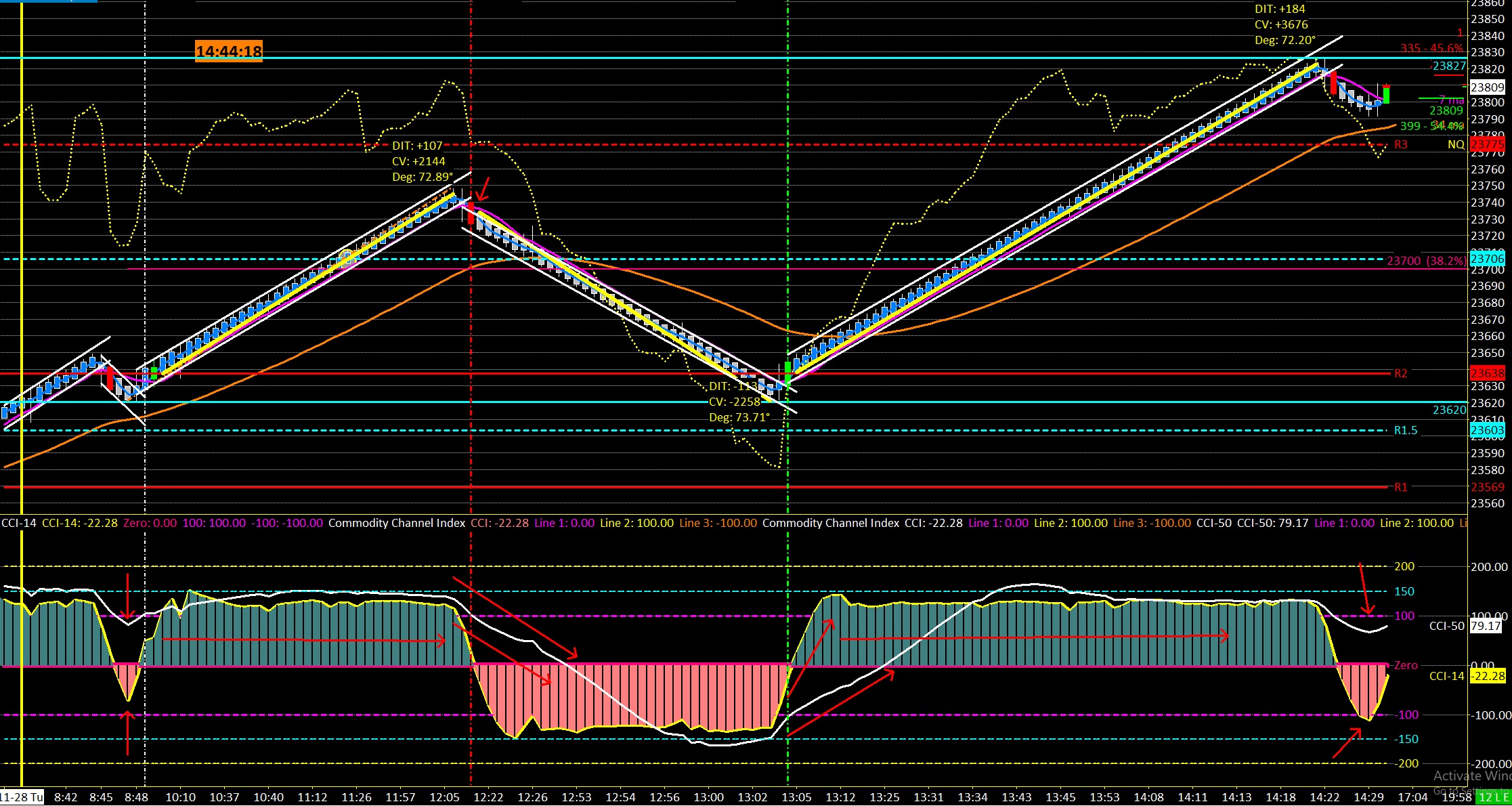Image resolution: width=1512 pixels, height=806 pixels.
Task: Click the 79.17 CCI-50 value tag
Action: point(1486,626)
